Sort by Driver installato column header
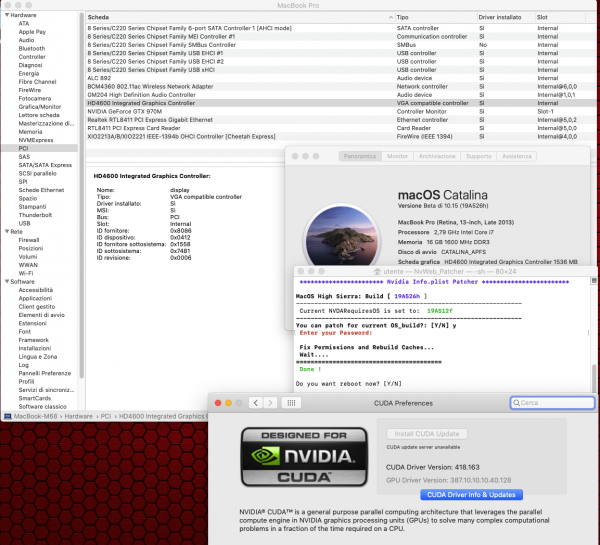This screenshot has width=600, height=545. (x=505, y=17)
